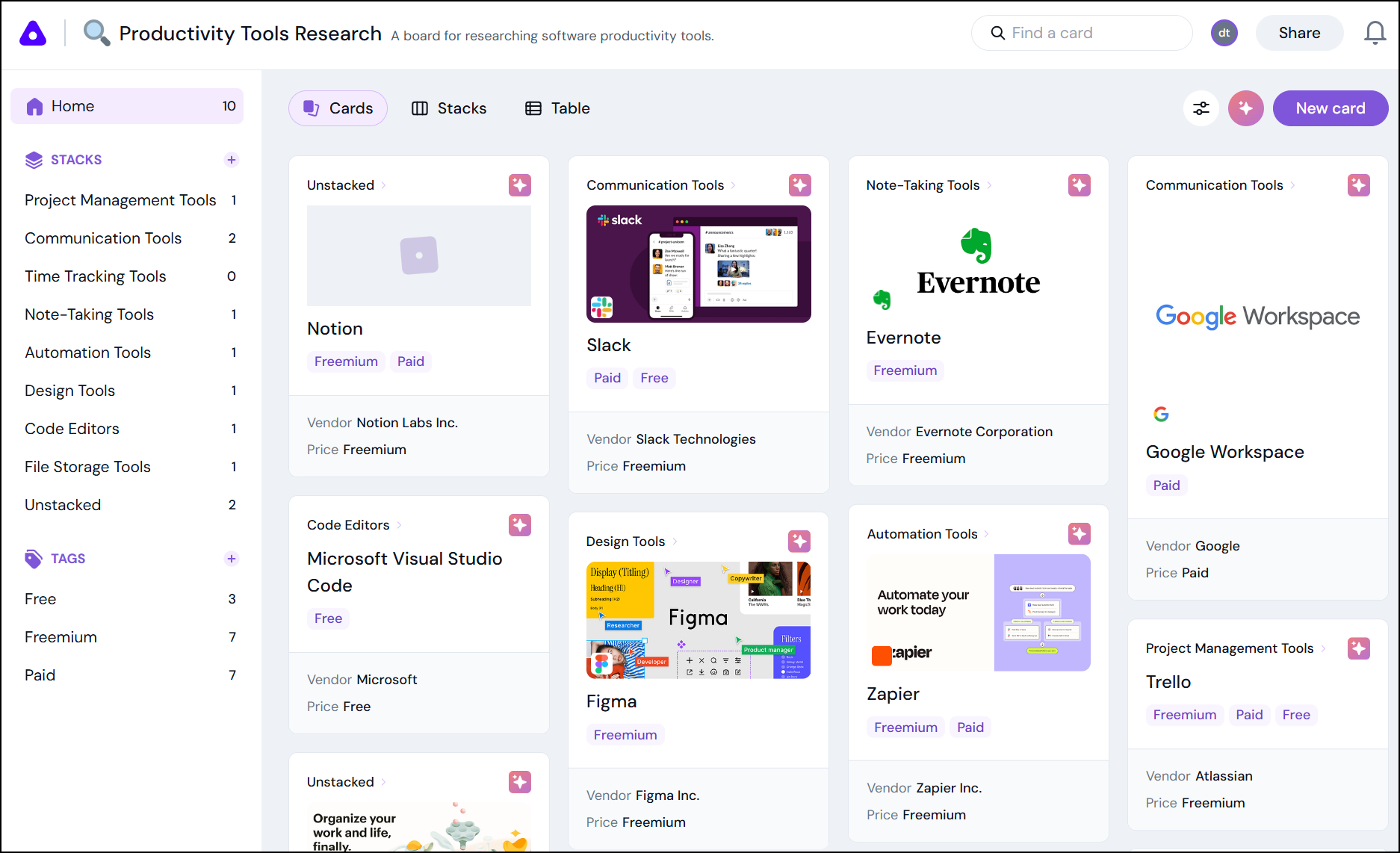The image size is (1400, 853).
Task: Open Design Tools stack in sidebar
Action: point(130,391)
